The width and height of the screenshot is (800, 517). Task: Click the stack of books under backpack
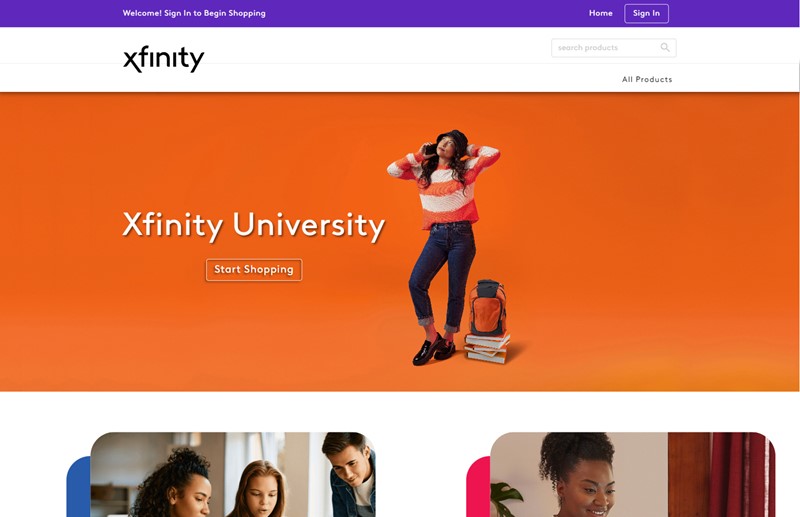pyautogui.click(x=487, y=348)
